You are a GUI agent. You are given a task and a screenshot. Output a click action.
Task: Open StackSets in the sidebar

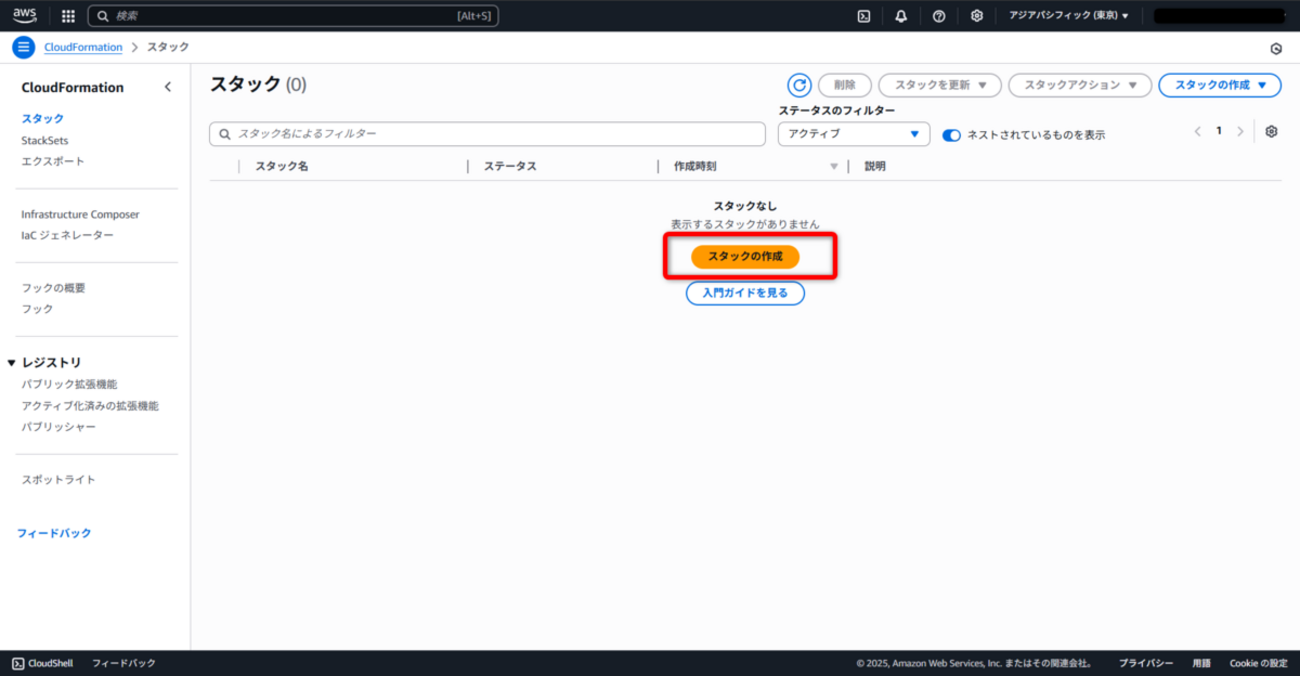pos(45,141)
